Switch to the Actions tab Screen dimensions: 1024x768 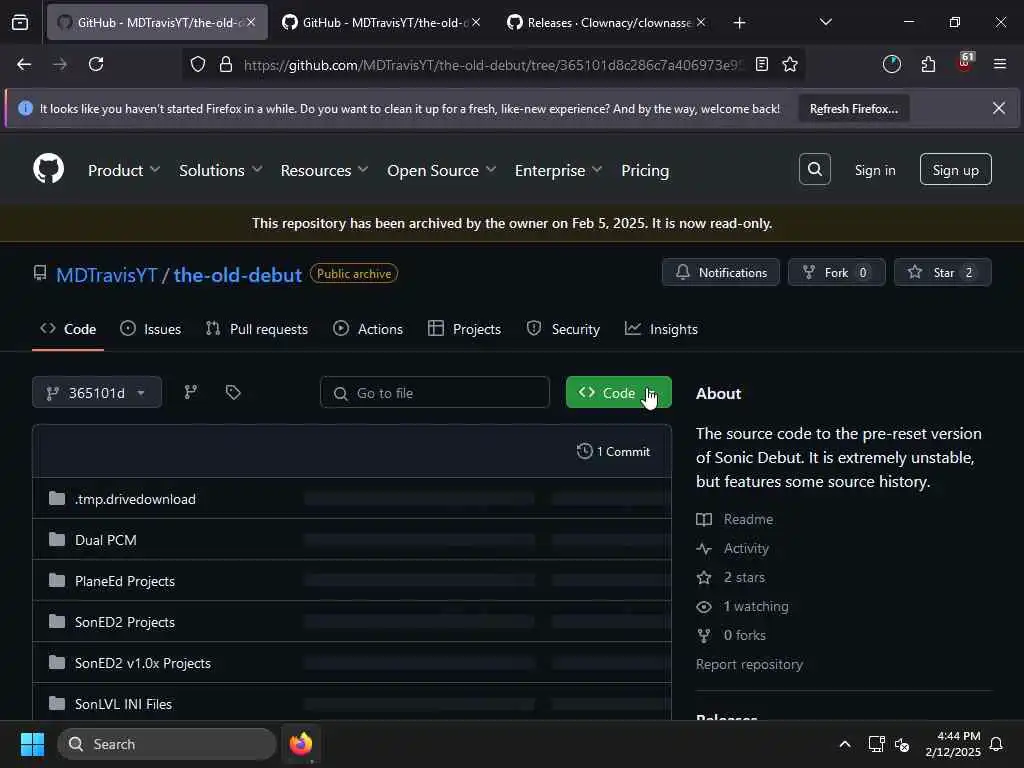tap(368, 329)
